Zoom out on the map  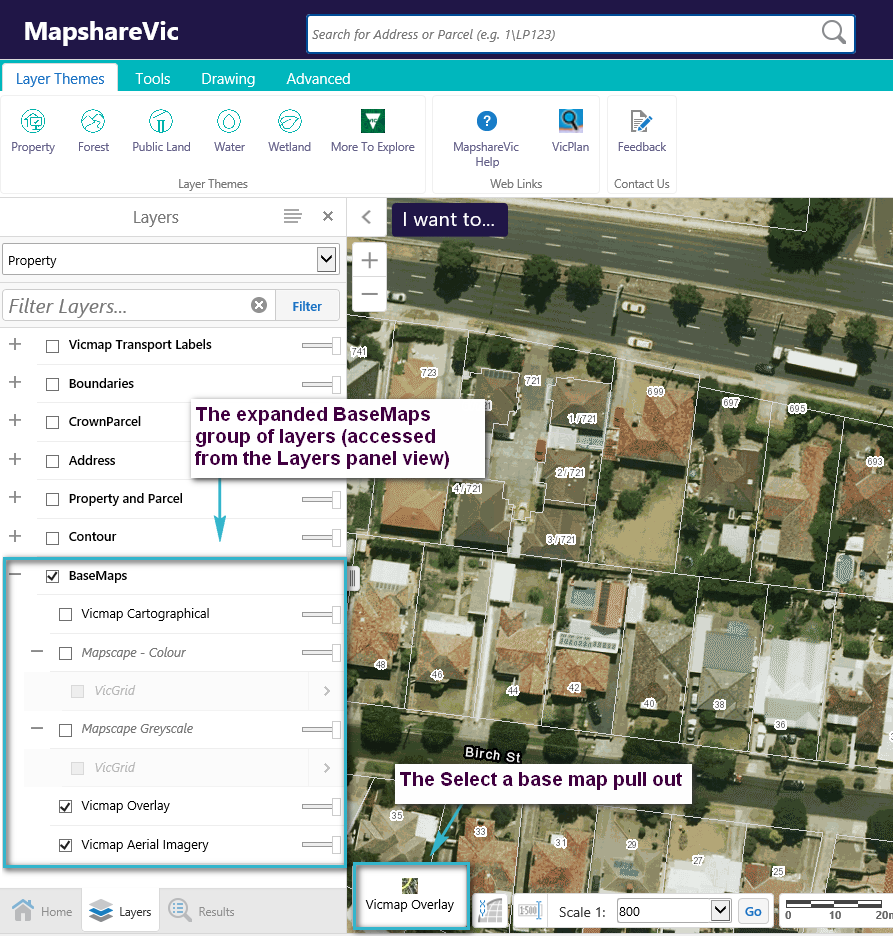point(369,294)
